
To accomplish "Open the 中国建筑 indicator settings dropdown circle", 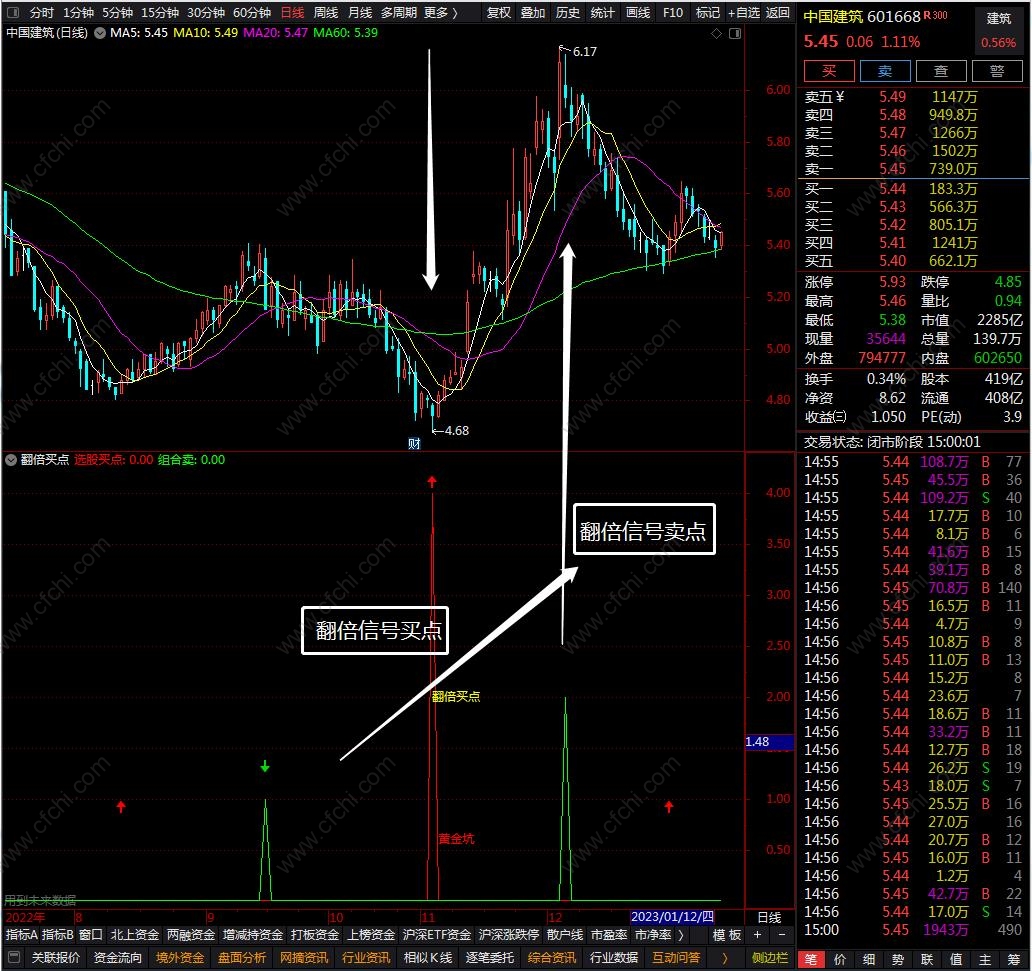I will pos(100,33).
